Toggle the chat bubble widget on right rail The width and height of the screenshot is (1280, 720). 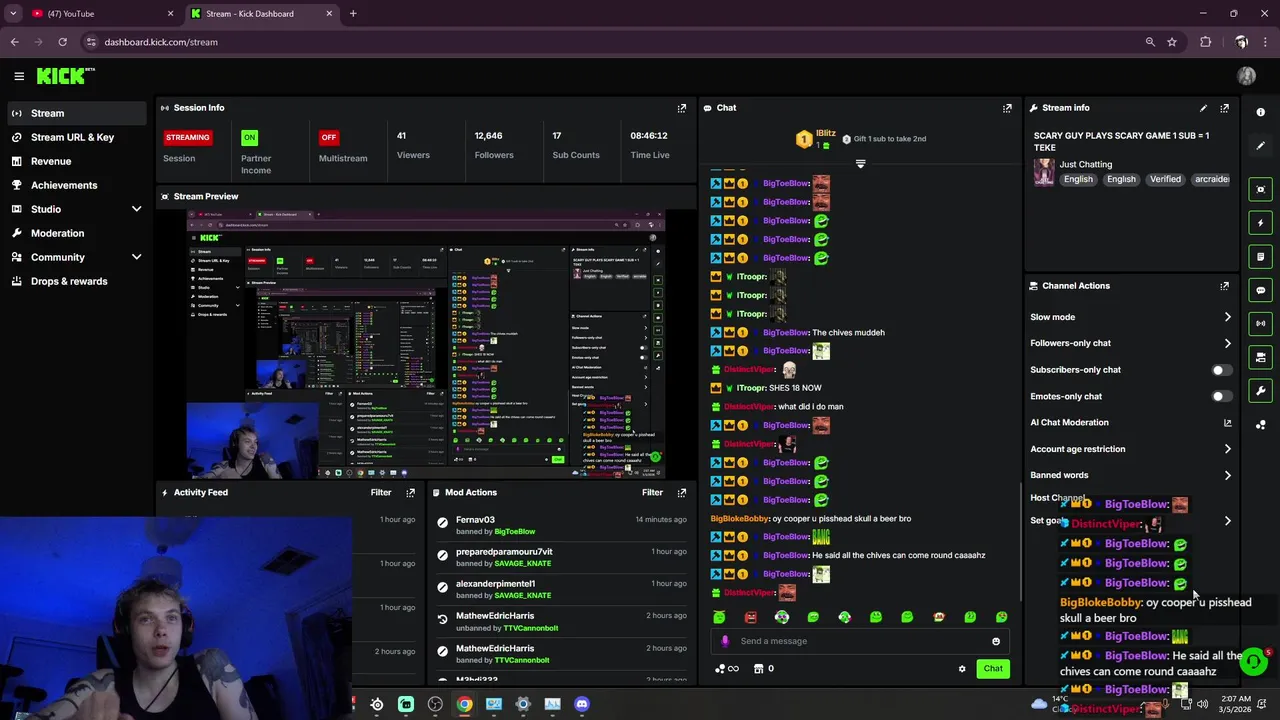click(x=1260, y=290)
